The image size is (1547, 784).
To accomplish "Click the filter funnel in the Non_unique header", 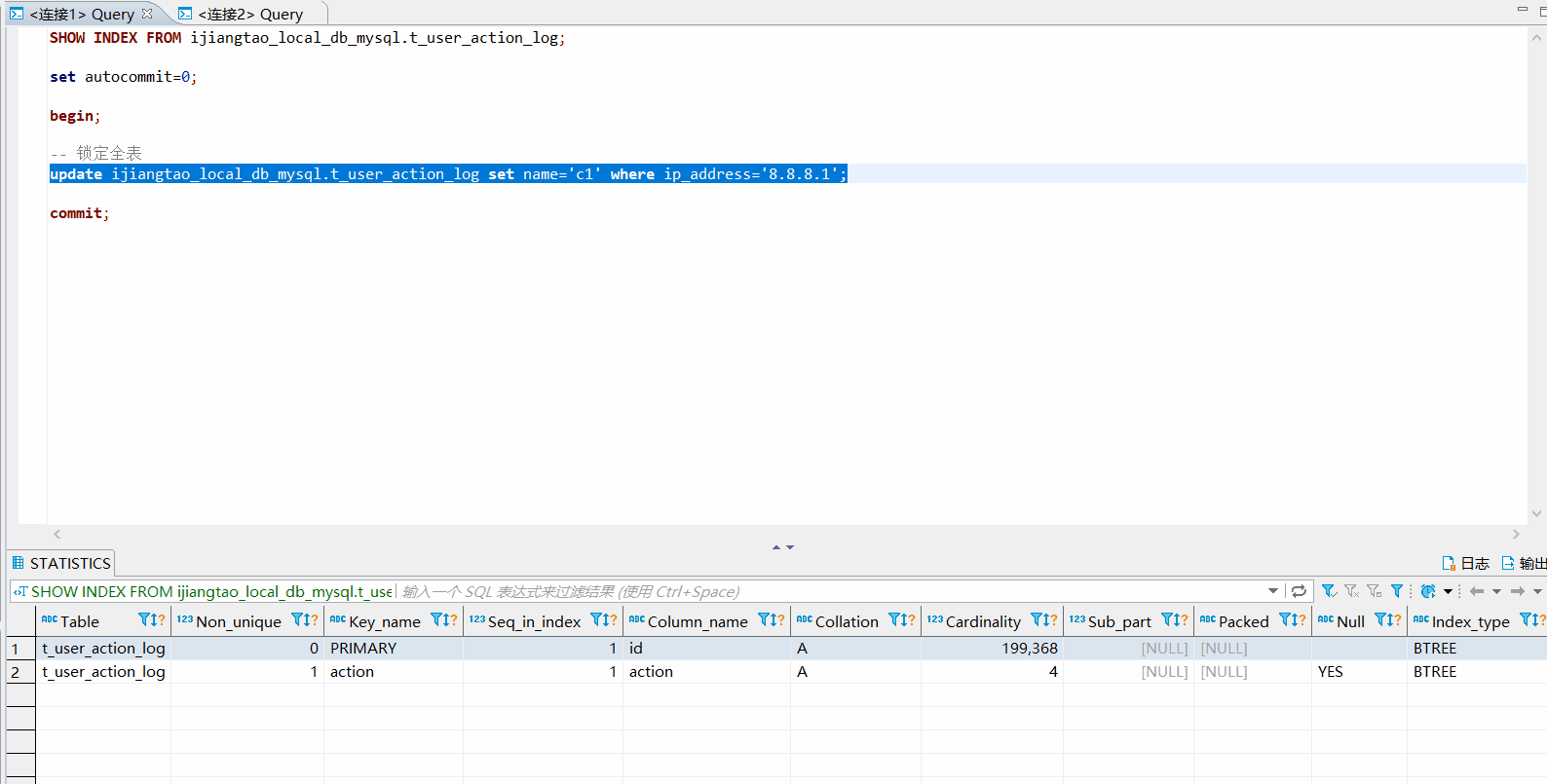I will (298, 620).
